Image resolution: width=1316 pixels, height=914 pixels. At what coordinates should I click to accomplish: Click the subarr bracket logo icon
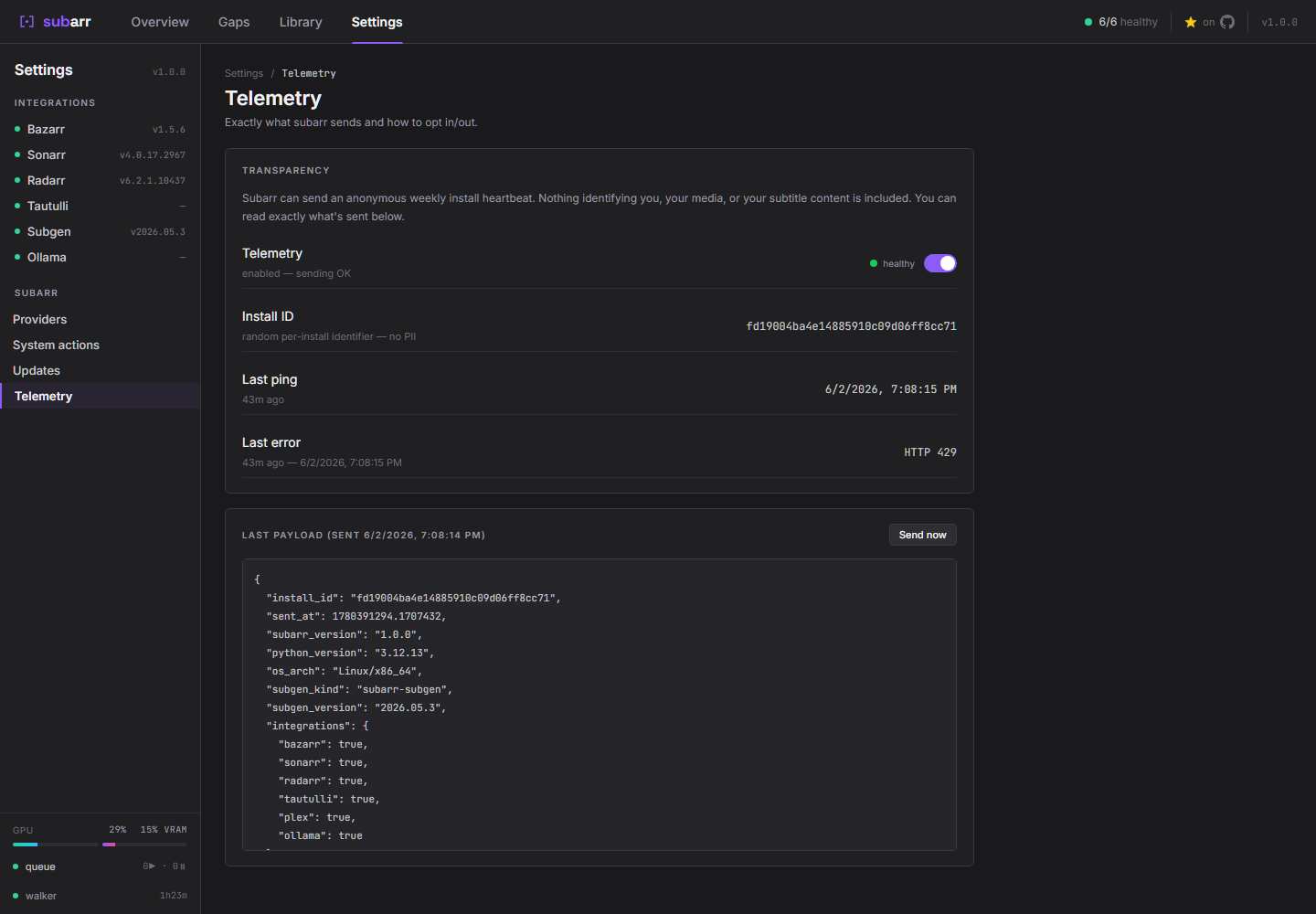[x=27, y=22]
